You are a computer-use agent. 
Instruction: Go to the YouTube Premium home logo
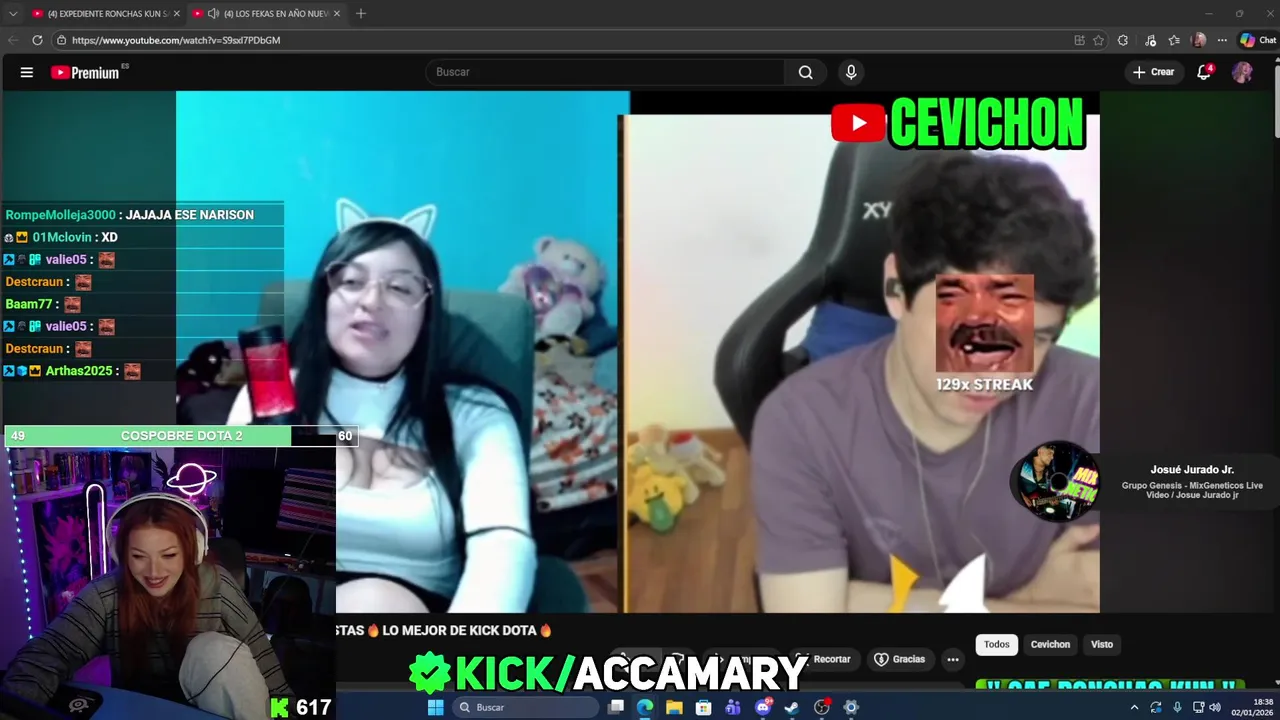(86, 72)
